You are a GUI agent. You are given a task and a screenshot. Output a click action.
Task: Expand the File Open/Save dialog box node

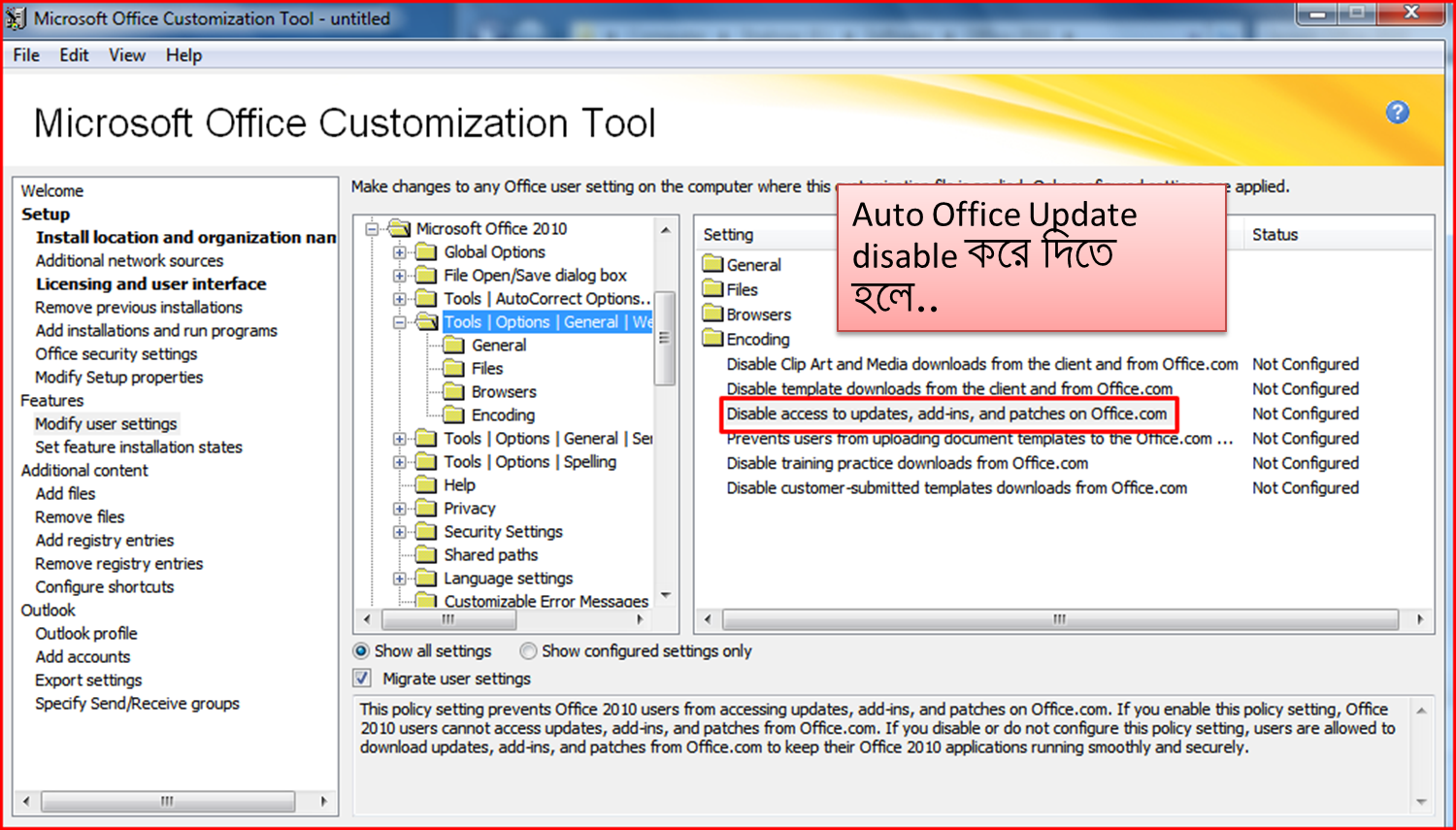pos(399,276)
